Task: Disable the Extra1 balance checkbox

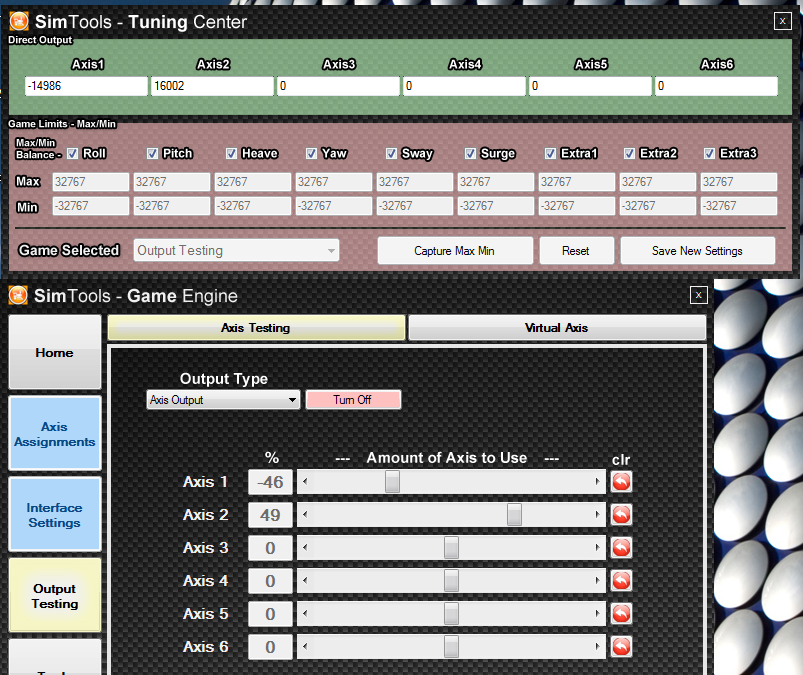Action: (x=551, y=154)
